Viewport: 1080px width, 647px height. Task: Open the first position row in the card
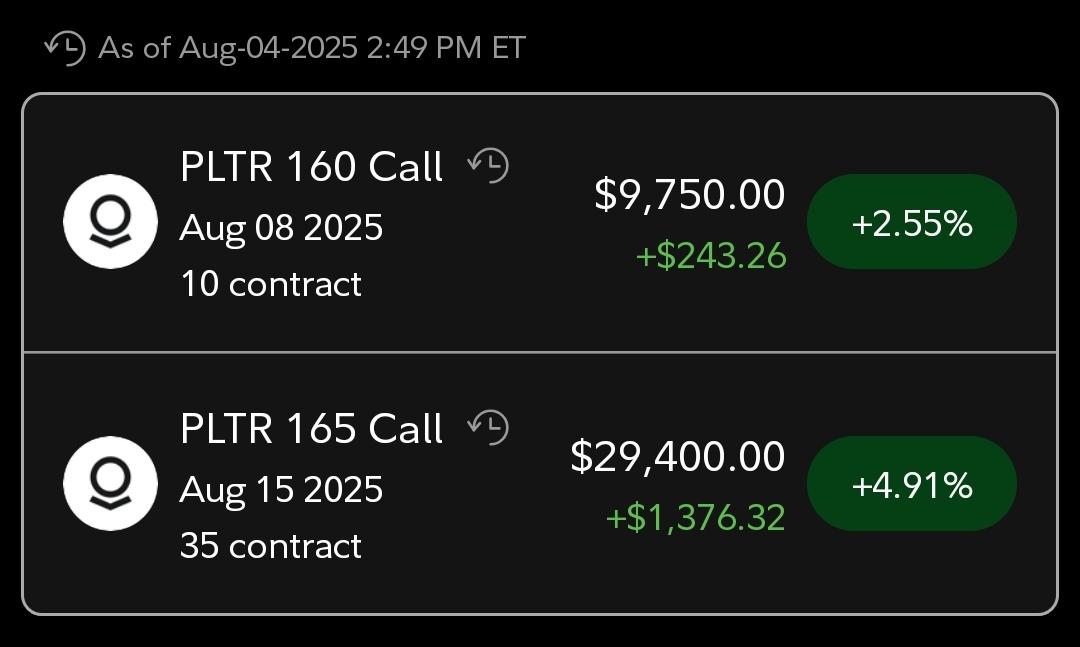(540, 223)
